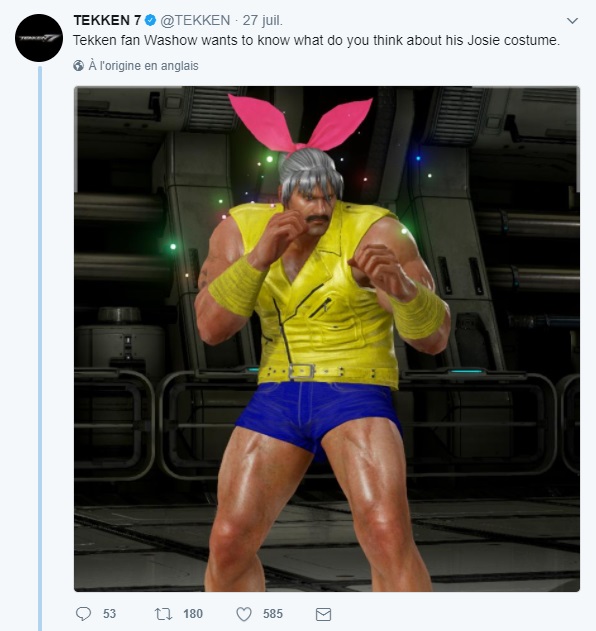Screen dimensions: 596x631
Task: Click the globe translation icon
Action: (78, 66)
